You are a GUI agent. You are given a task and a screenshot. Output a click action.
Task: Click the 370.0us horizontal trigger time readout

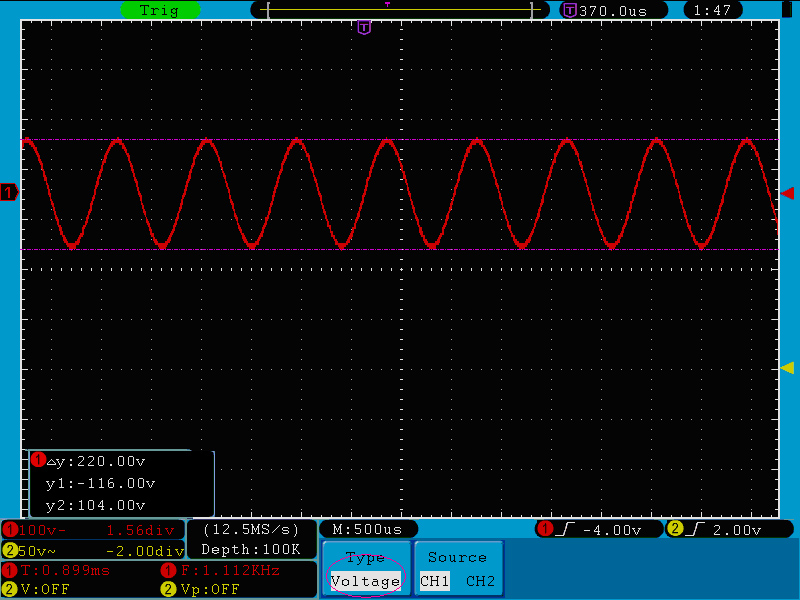pos(613,11)
